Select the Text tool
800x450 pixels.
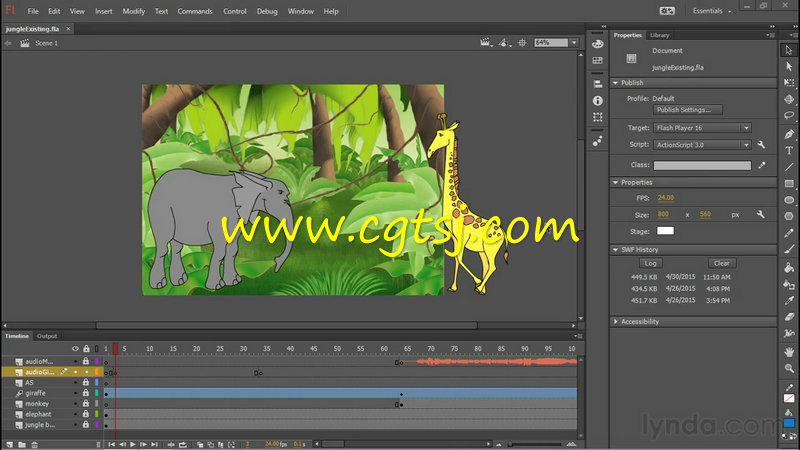pyautogui.click(x=789, y=151)
